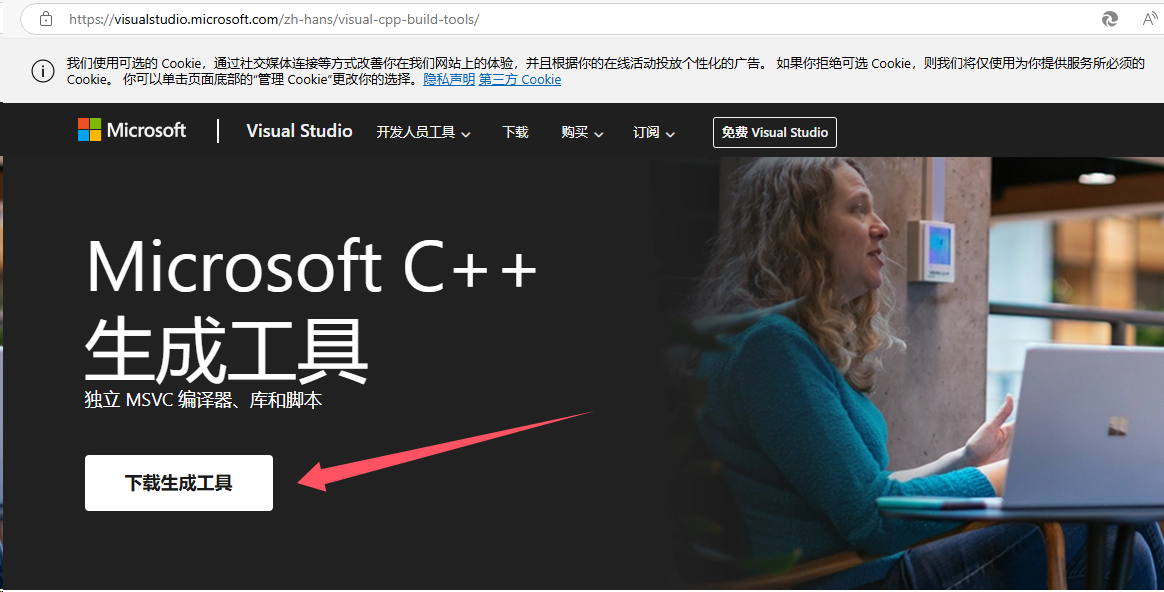Click the 独立 MSVC 编译器、库和脚本 subtitle

pos(203,400)
